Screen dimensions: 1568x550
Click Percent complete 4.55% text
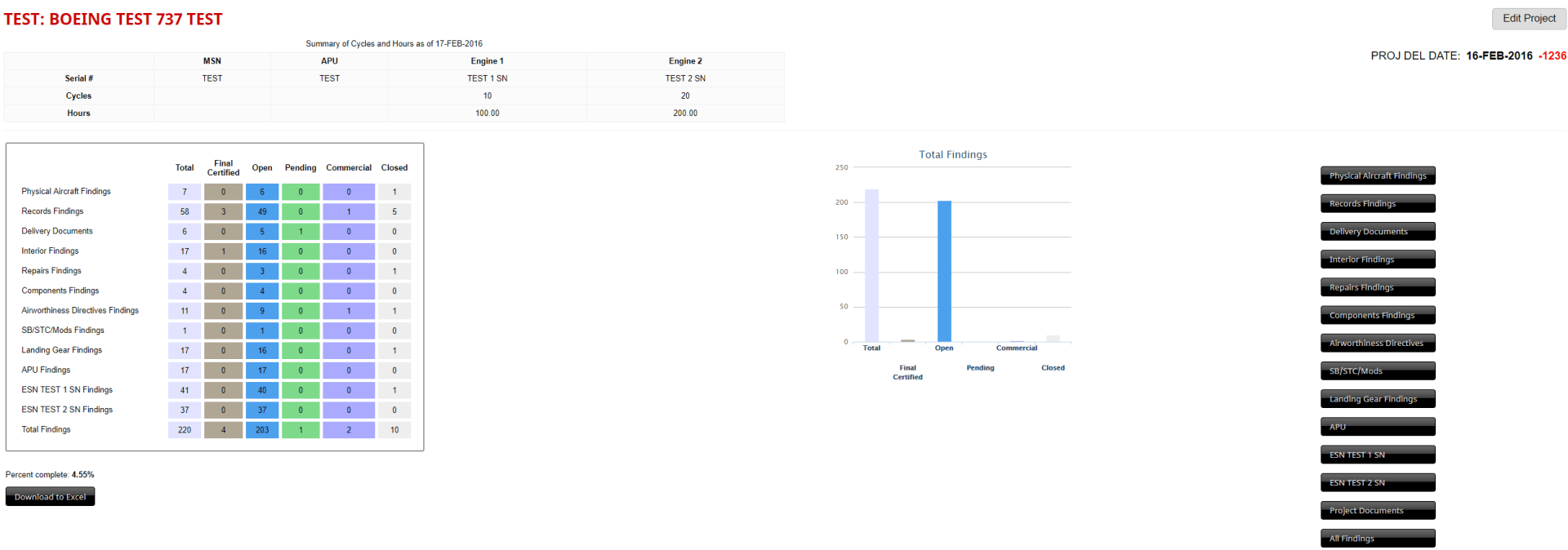(50, 474)
